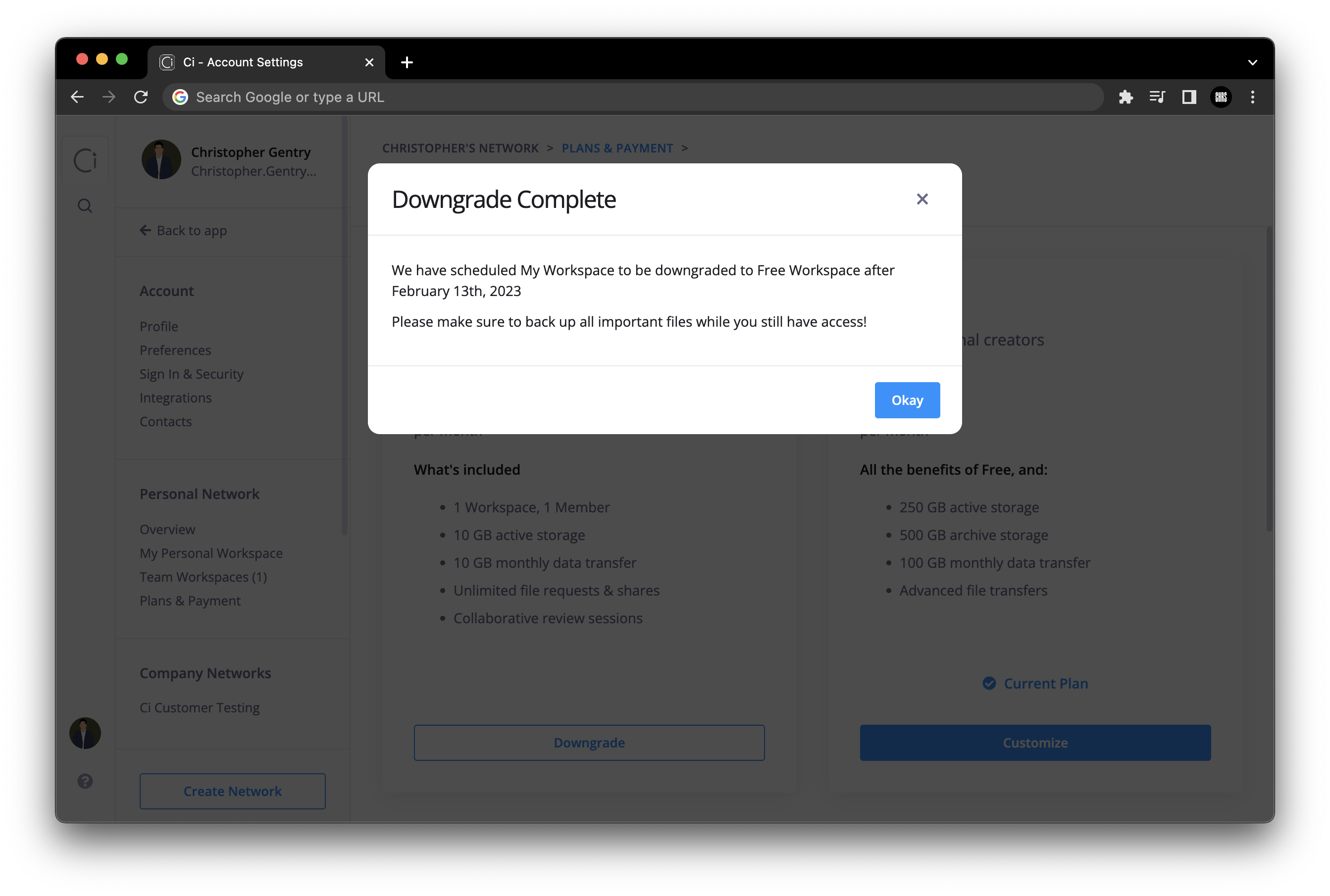Screen dimensions: 1330x896
Task: Close the Ci - Account Settings tab
Action: click(369, 62)
